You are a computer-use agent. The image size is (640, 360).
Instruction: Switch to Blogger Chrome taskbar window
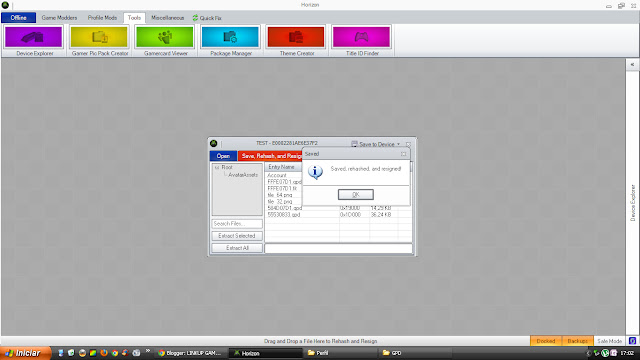coord(191,353)
